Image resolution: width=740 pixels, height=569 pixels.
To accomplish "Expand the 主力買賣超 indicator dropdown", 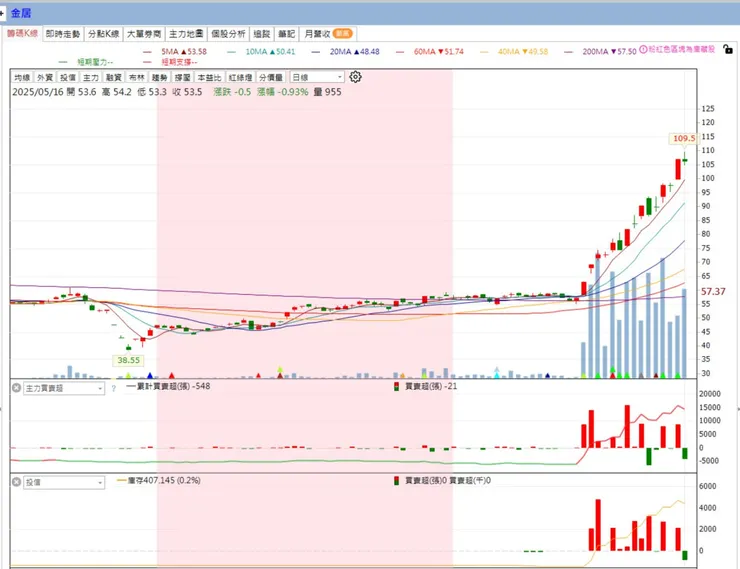I will (64, 388).
